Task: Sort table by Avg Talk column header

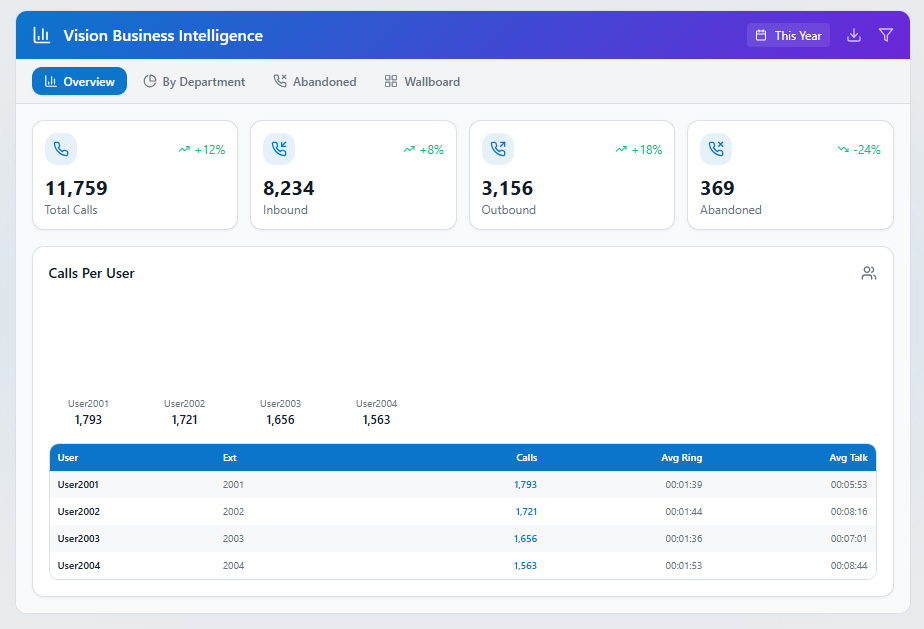Action: tap(848, 458)
